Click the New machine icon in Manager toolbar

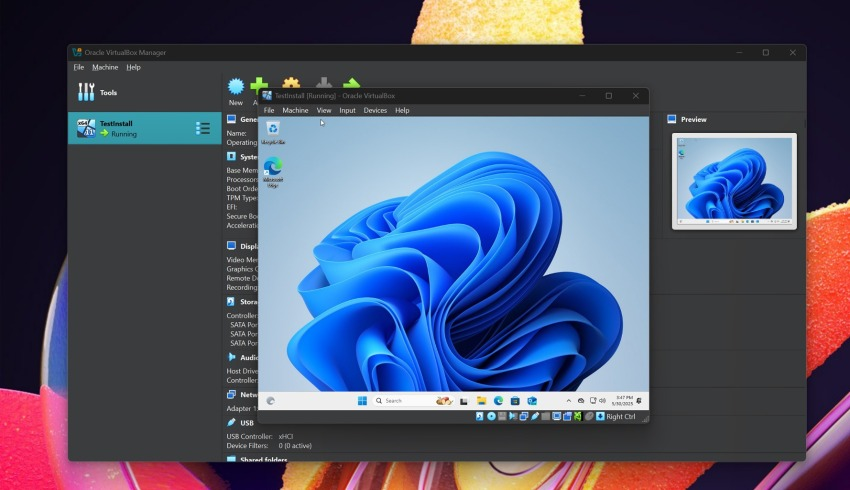click(236, 86)
